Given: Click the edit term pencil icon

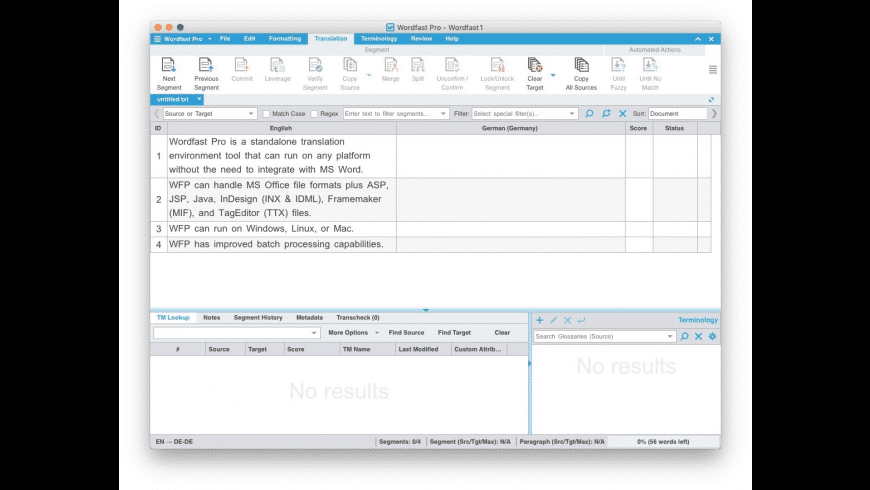Looking at the screenshot, I should [x=554, y=320].
